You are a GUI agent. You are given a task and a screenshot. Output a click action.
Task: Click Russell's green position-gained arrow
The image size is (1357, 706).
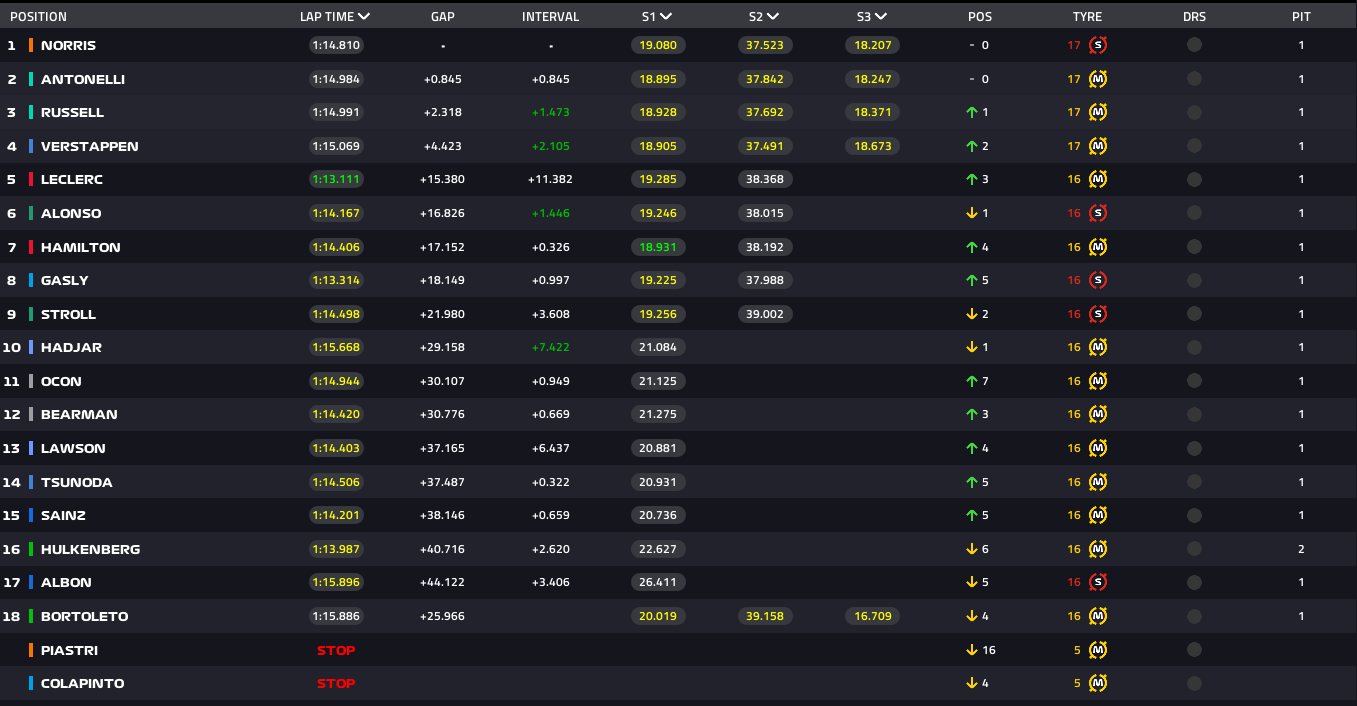pyautogui.click(x=971, y=113)
